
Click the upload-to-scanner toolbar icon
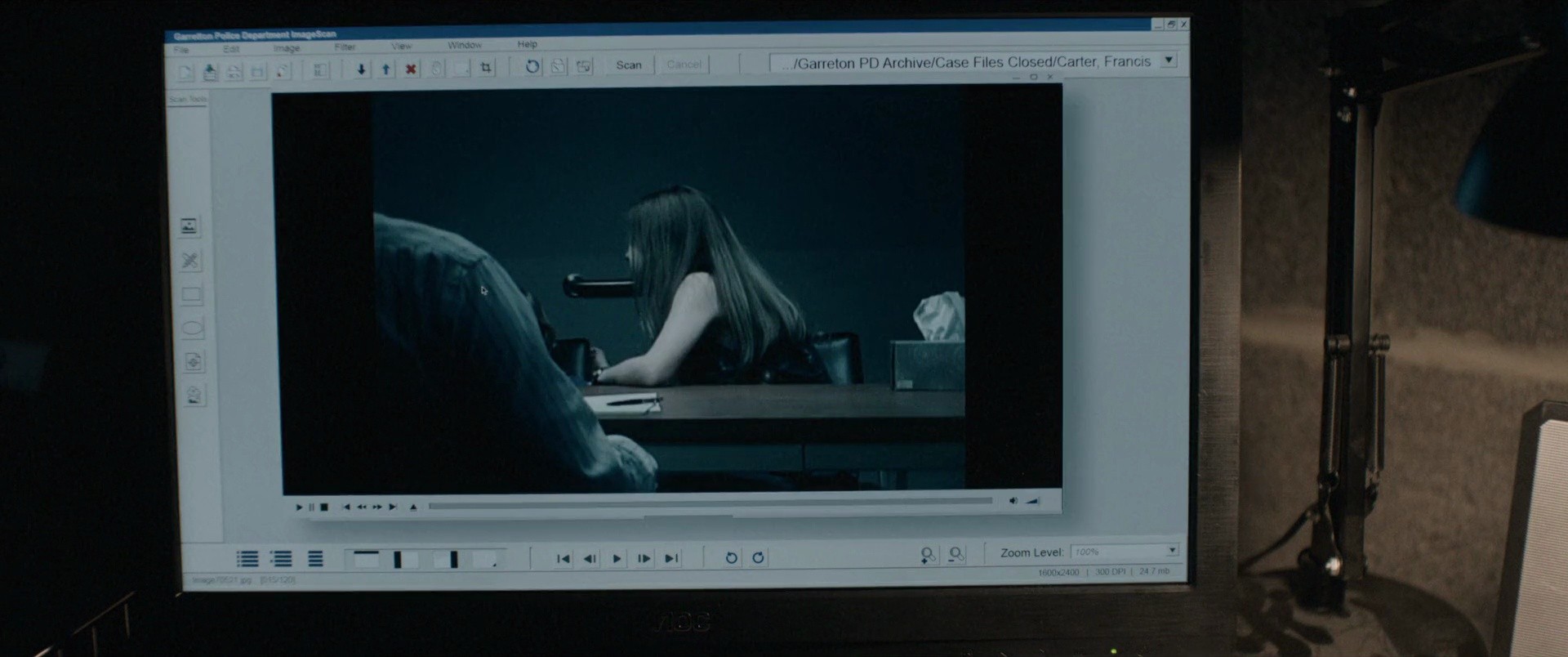point(210,72)
